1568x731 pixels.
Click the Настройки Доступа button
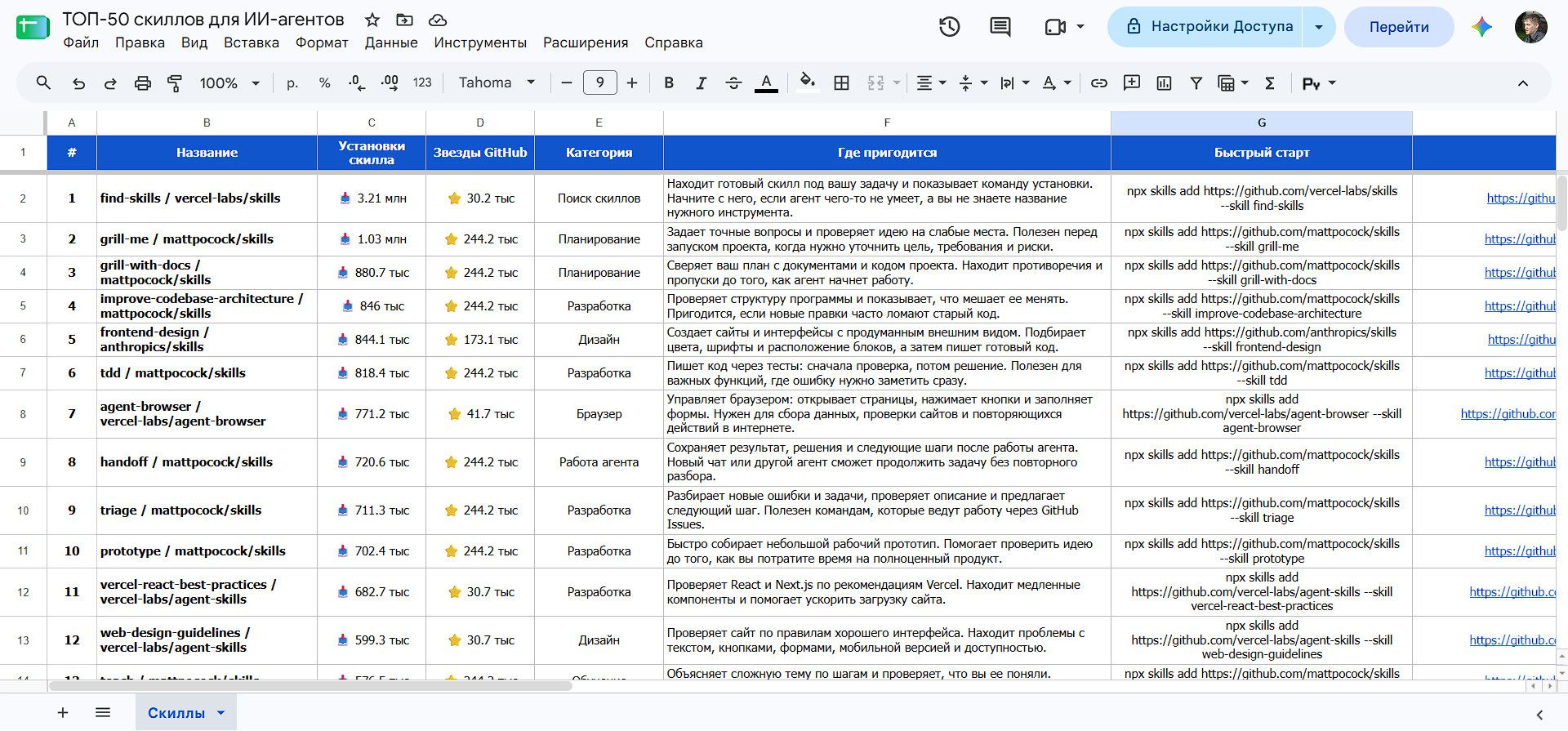coord(1206,27)
